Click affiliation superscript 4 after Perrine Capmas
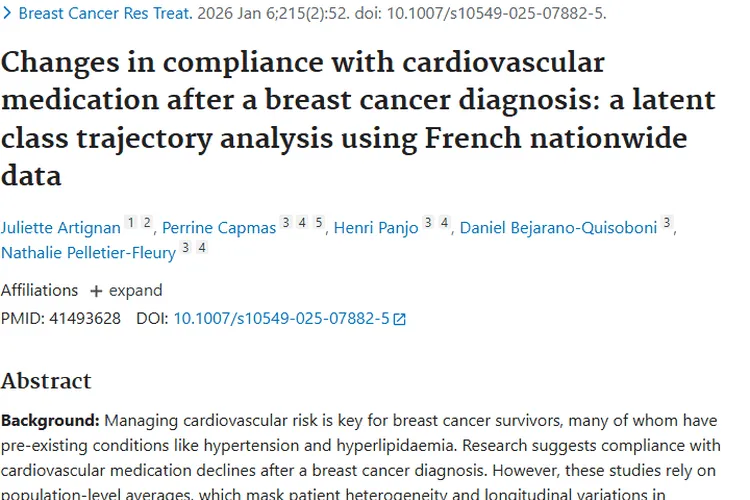This screenshot has height=500, width=750. click(x=302, y=223)
